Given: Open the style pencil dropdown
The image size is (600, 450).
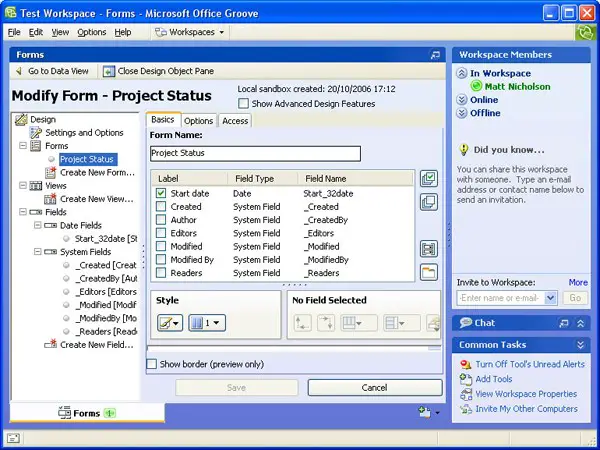Looking at the screenshot, I should (x=170, y=323).
